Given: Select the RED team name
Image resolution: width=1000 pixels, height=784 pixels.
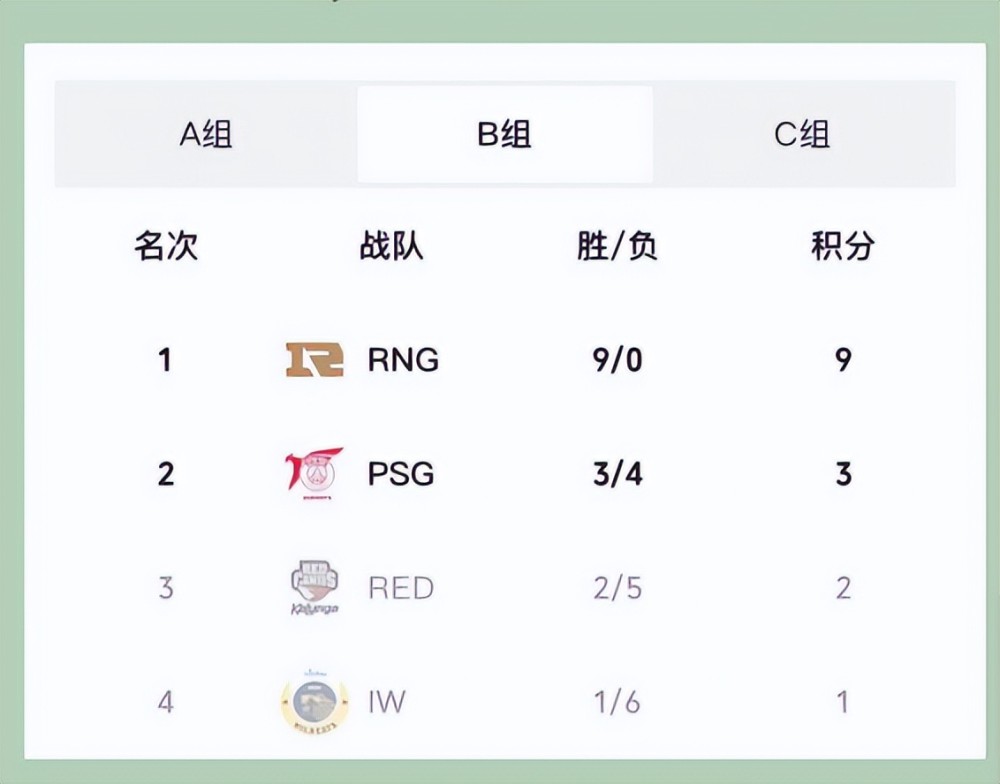Looking at the screenshot, I should pos(401,587).
